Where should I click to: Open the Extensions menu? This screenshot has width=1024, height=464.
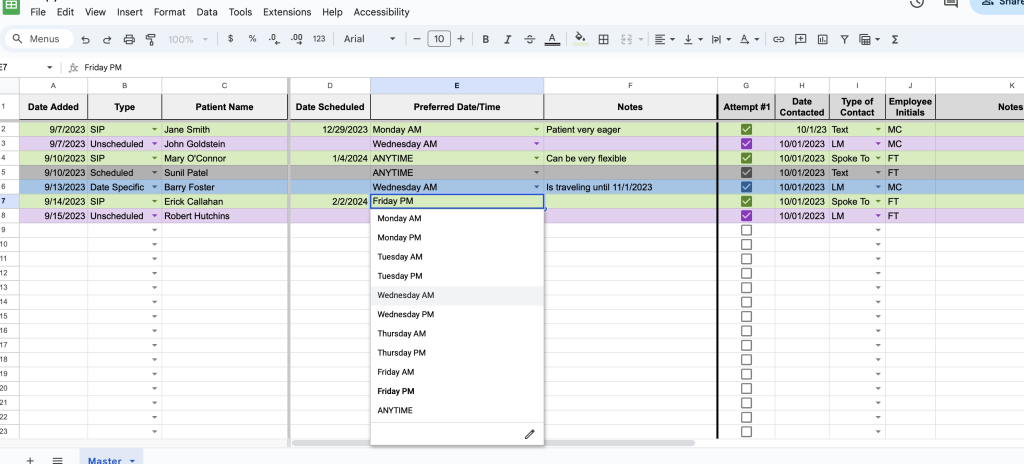[x=287, y=12]
